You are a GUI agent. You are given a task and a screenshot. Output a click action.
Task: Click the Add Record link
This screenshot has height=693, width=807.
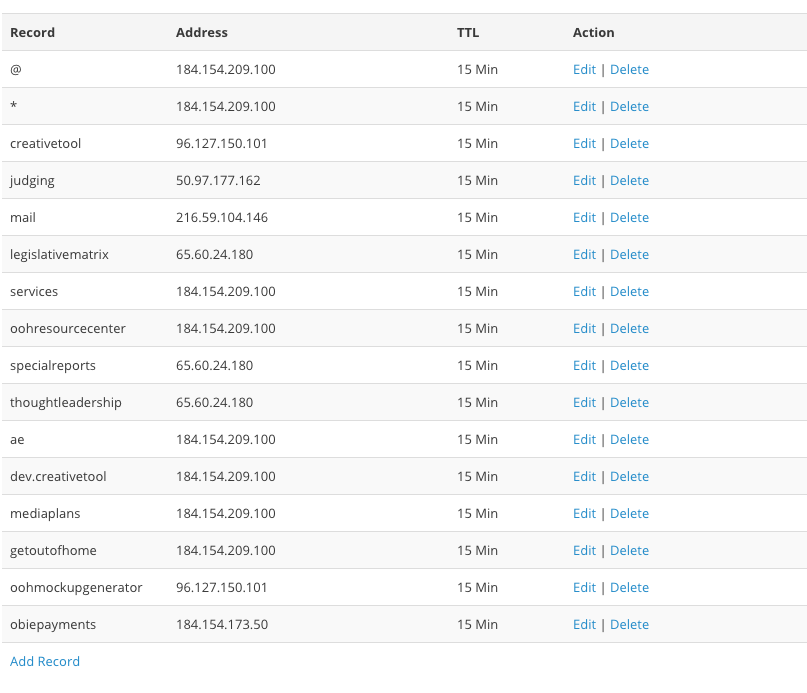pyautogui.click(x=45, y=662)
